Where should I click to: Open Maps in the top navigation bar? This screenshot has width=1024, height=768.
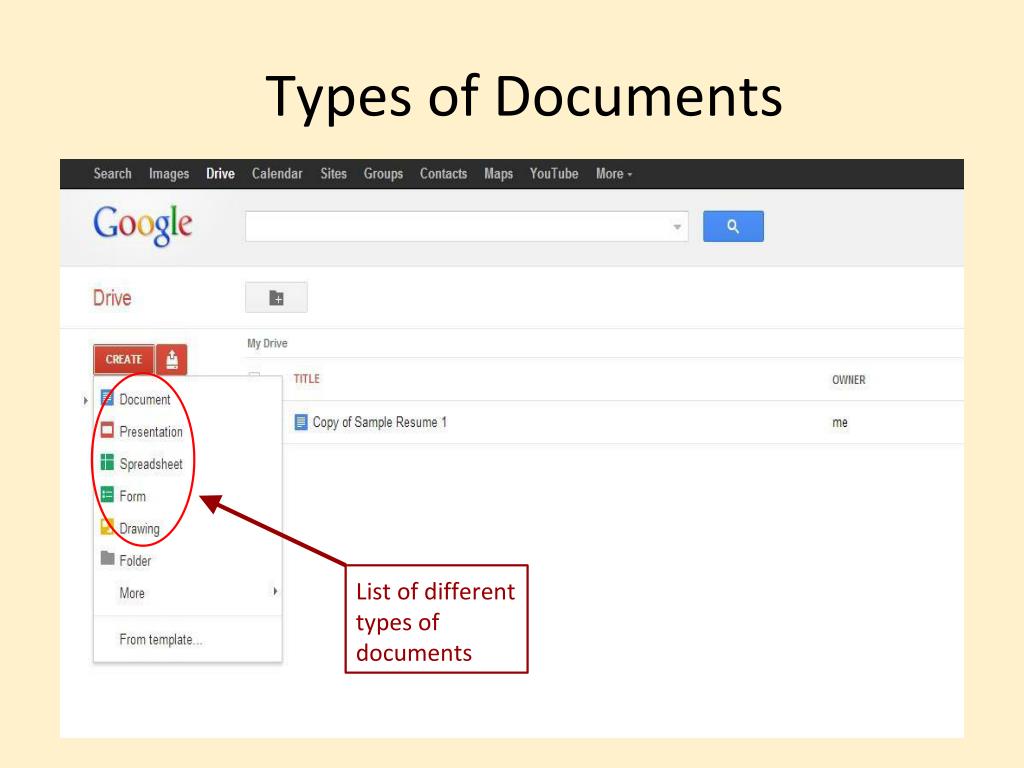tap(498, 174)
